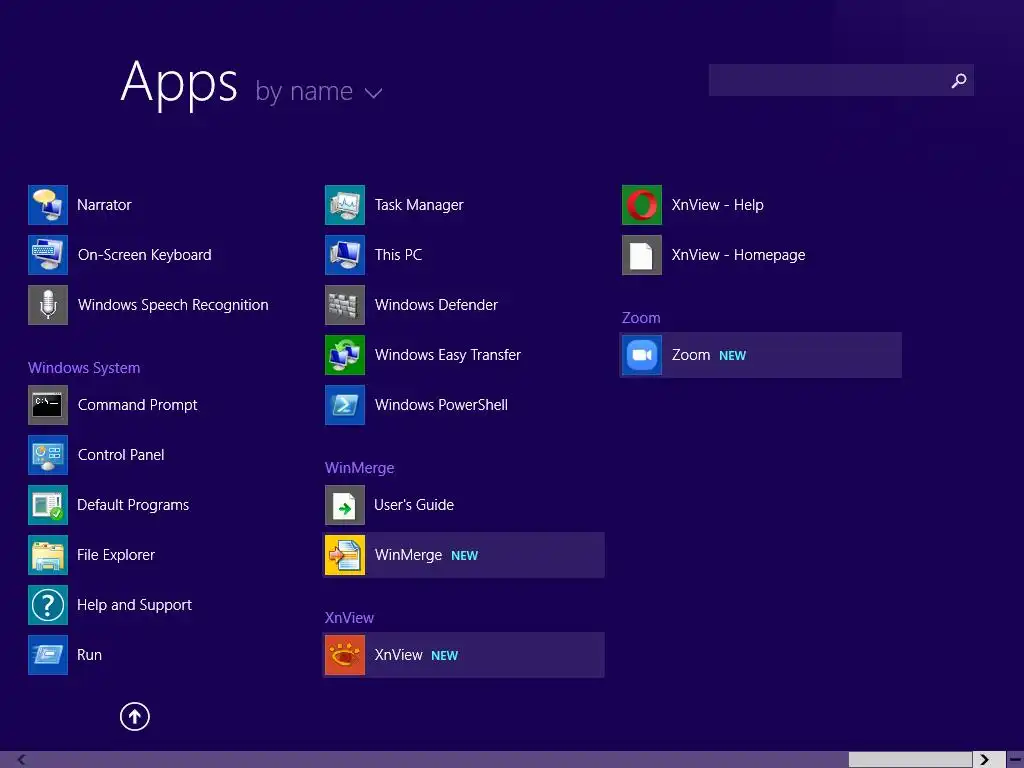1024x768 pixels.
Task: Click the scrollbar right arrow
Action: 984,760
